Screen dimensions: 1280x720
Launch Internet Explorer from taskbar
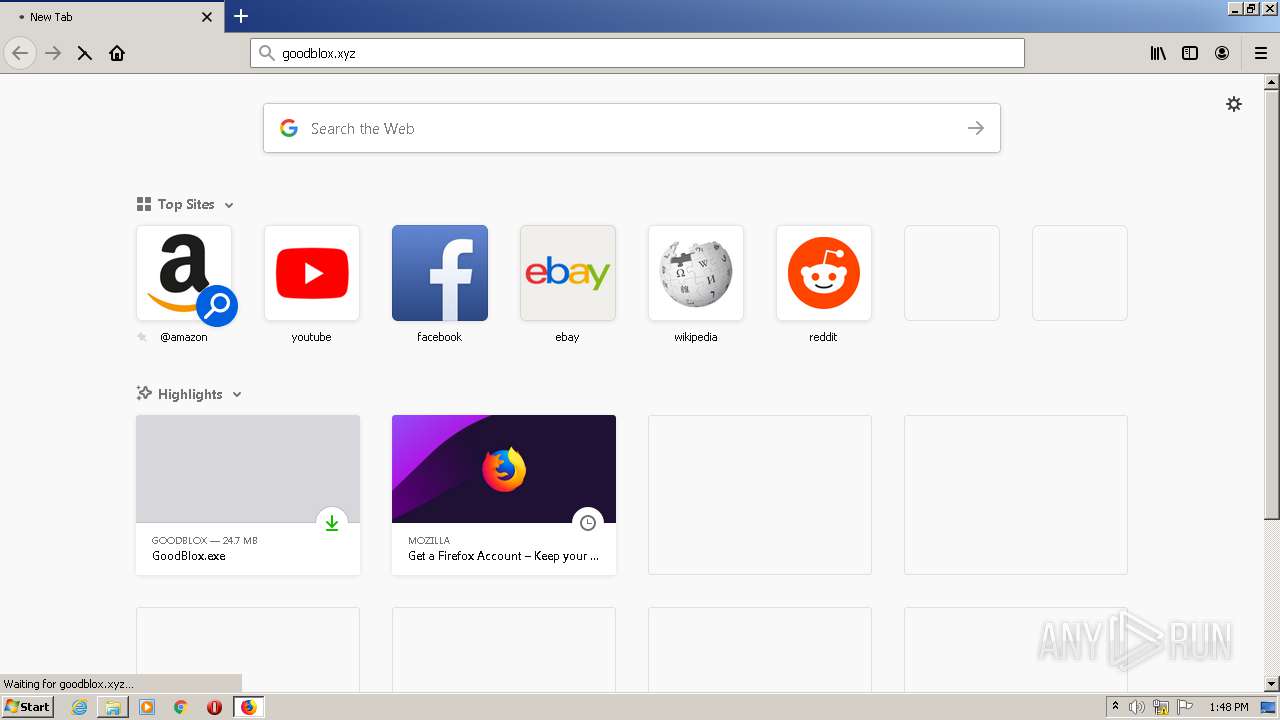[x=79, y=707]
